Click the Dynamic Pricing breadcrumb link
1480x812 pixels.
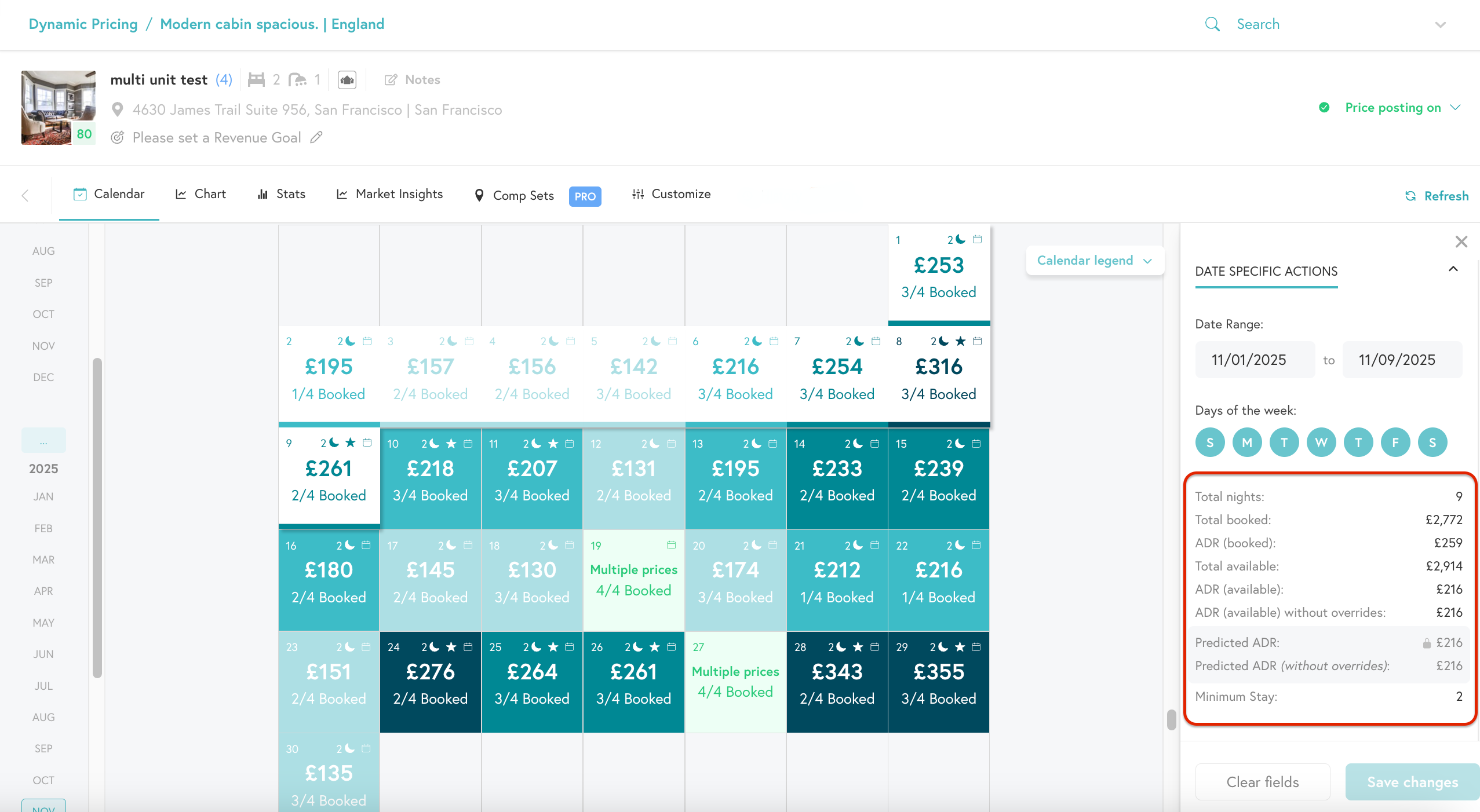pyautogui.click(x=83, y=24)
